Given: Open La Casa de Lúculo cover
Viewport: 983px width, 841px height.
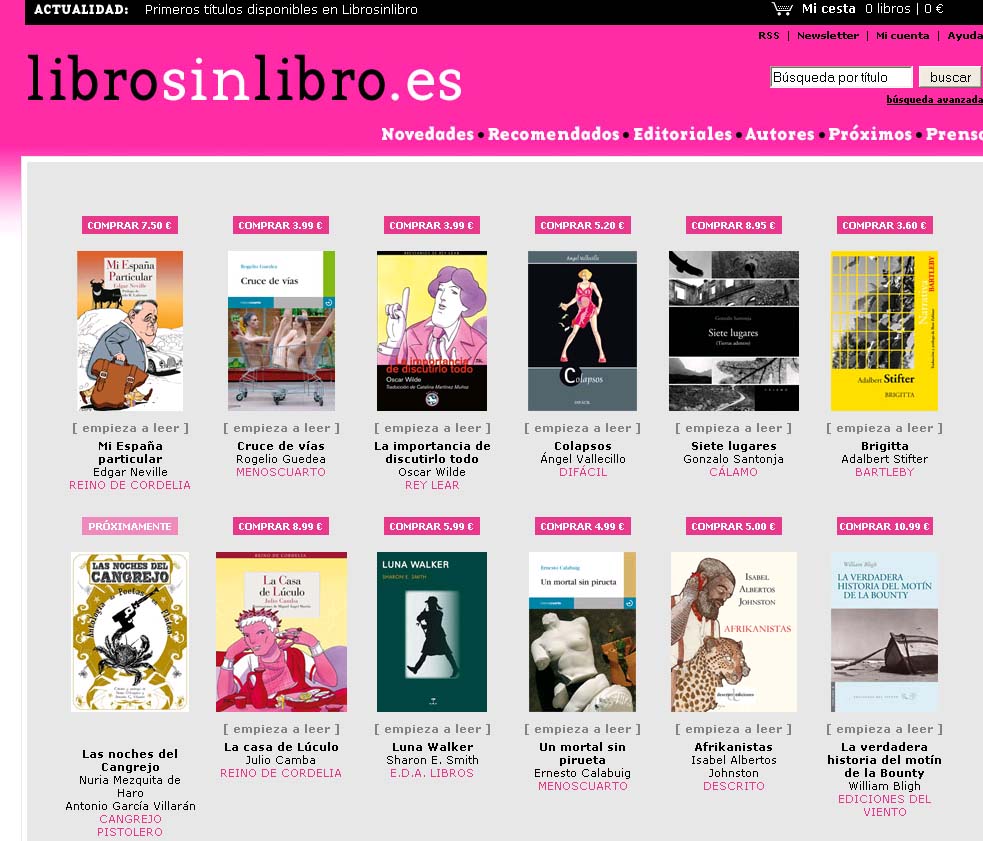Looking at the screenshot, I should (x=281, y=632).
